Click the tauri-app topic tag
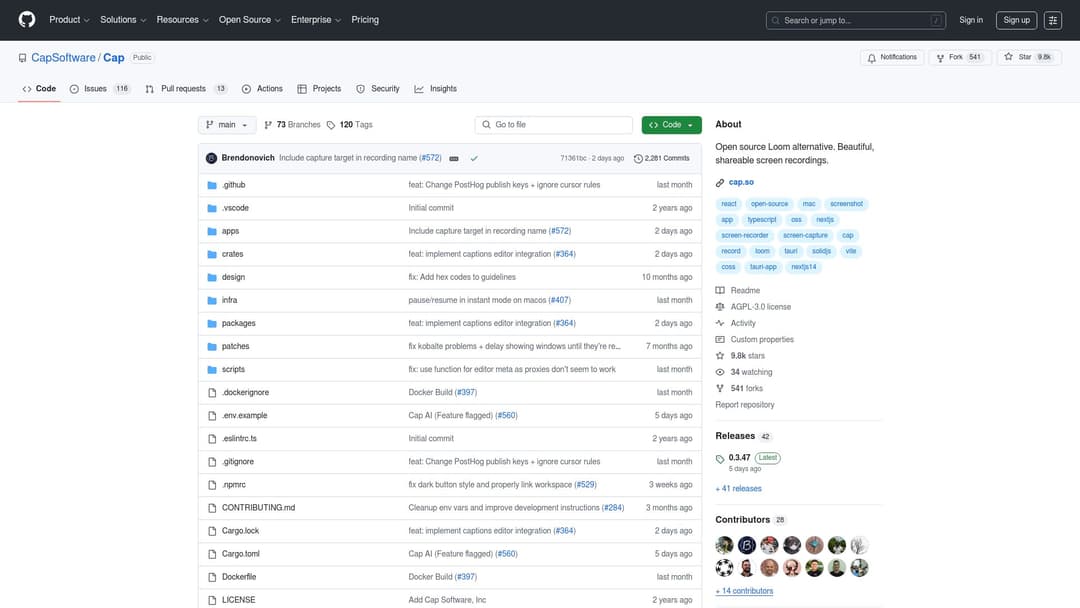1080x608 pixels. click(763, 267)
